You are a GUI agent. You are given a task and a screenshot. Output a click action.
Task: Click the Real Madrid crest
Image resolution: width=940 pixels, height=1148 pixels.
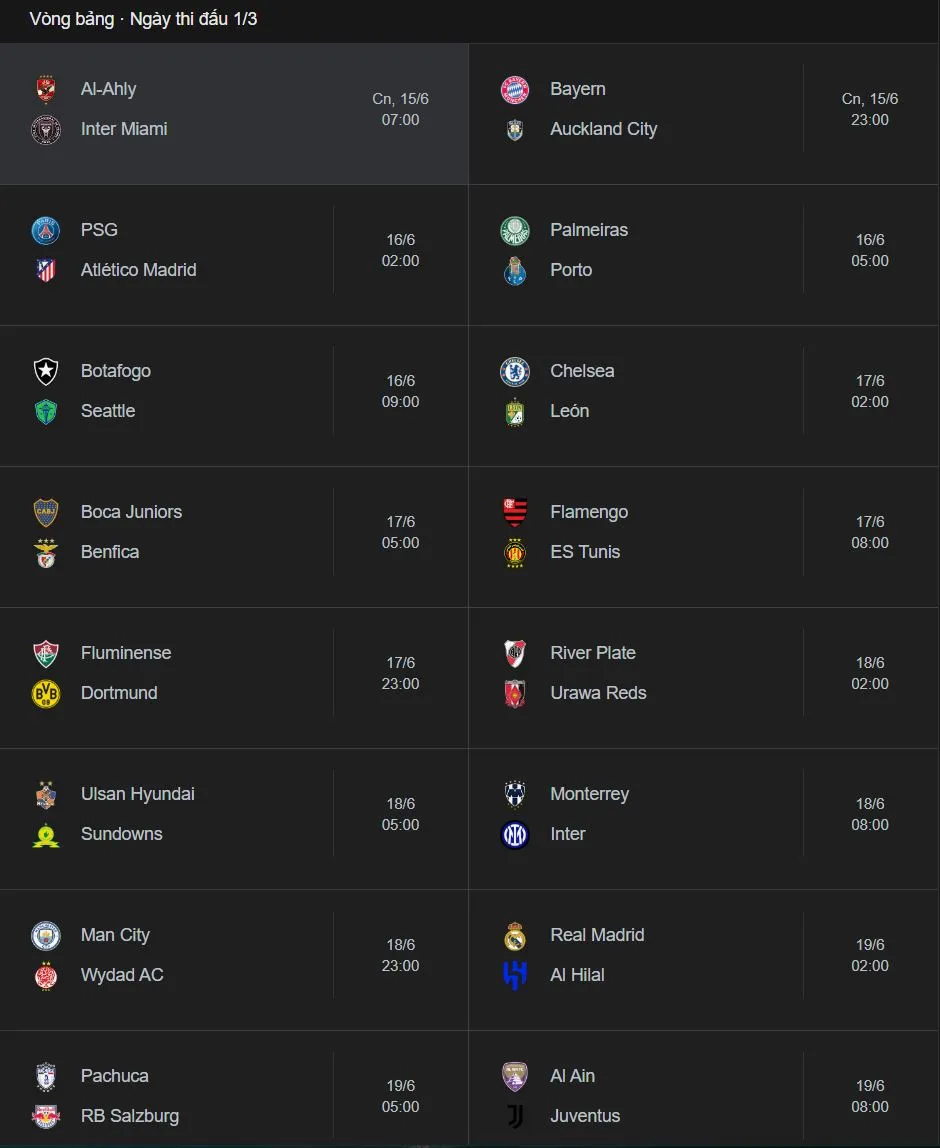515,935
